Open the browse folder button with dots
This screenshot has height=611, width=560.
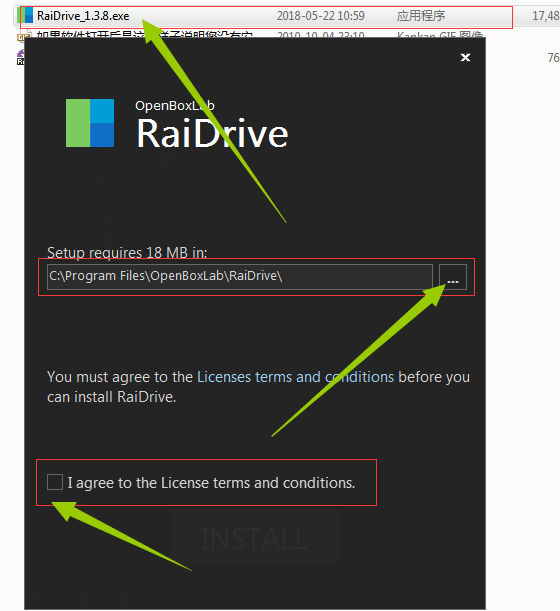click(x=453, y=277)
